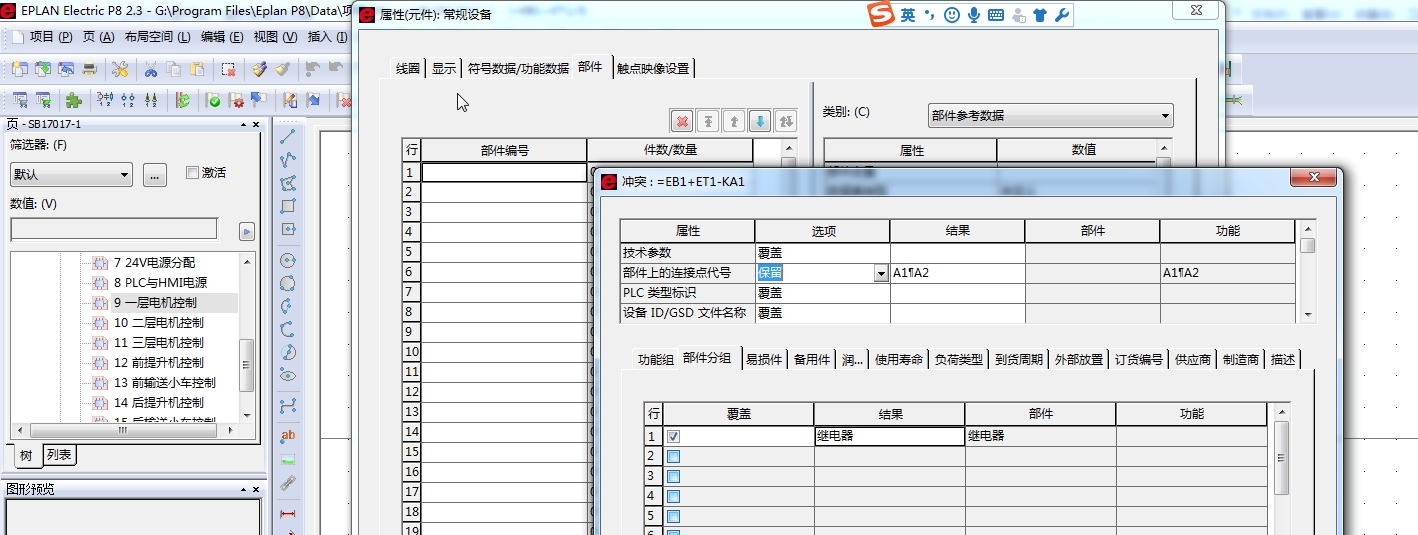Switch to the 易损件 tab

click(764, 360)
